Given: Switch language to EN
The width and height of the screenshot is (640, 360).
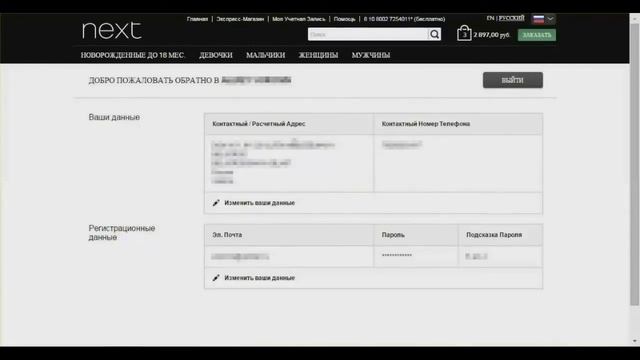Looking at the screenshot, I should click(490, 18).
